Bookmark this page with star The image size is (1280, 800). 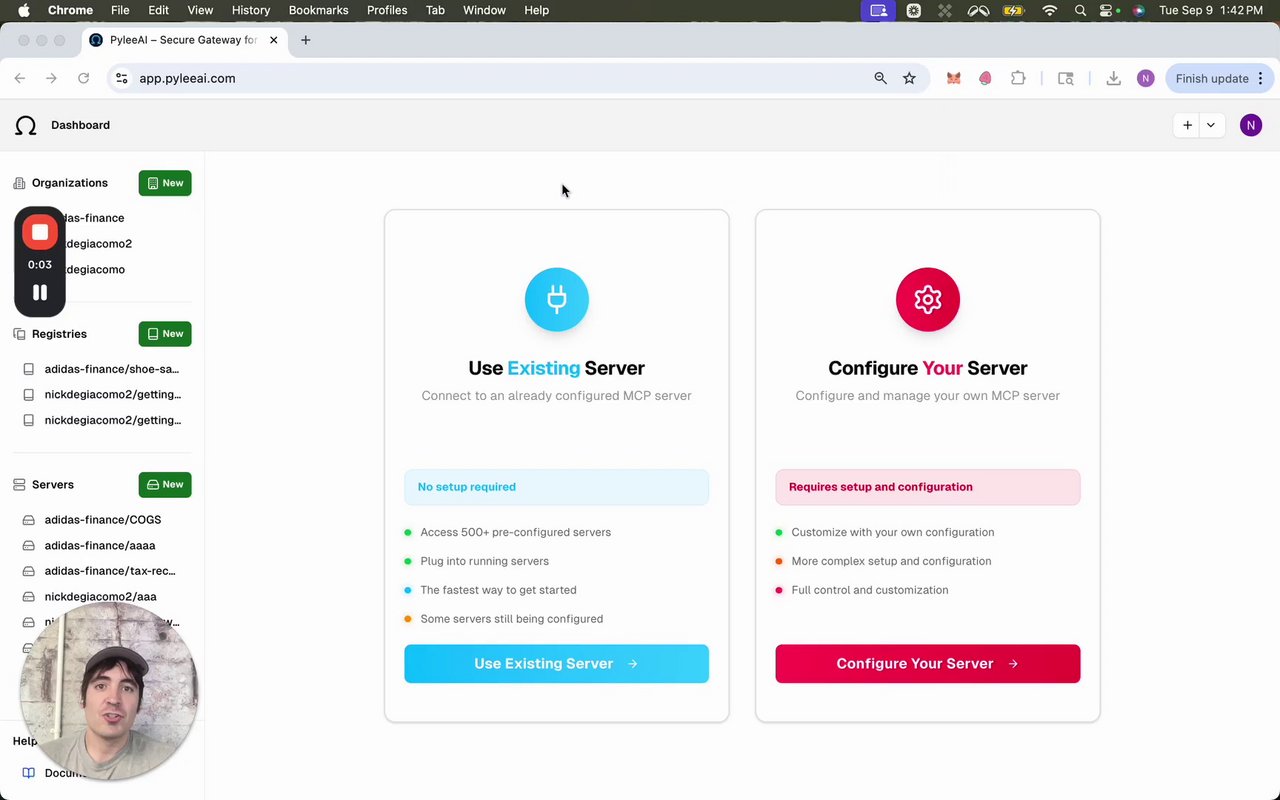[x=909, y=78]
